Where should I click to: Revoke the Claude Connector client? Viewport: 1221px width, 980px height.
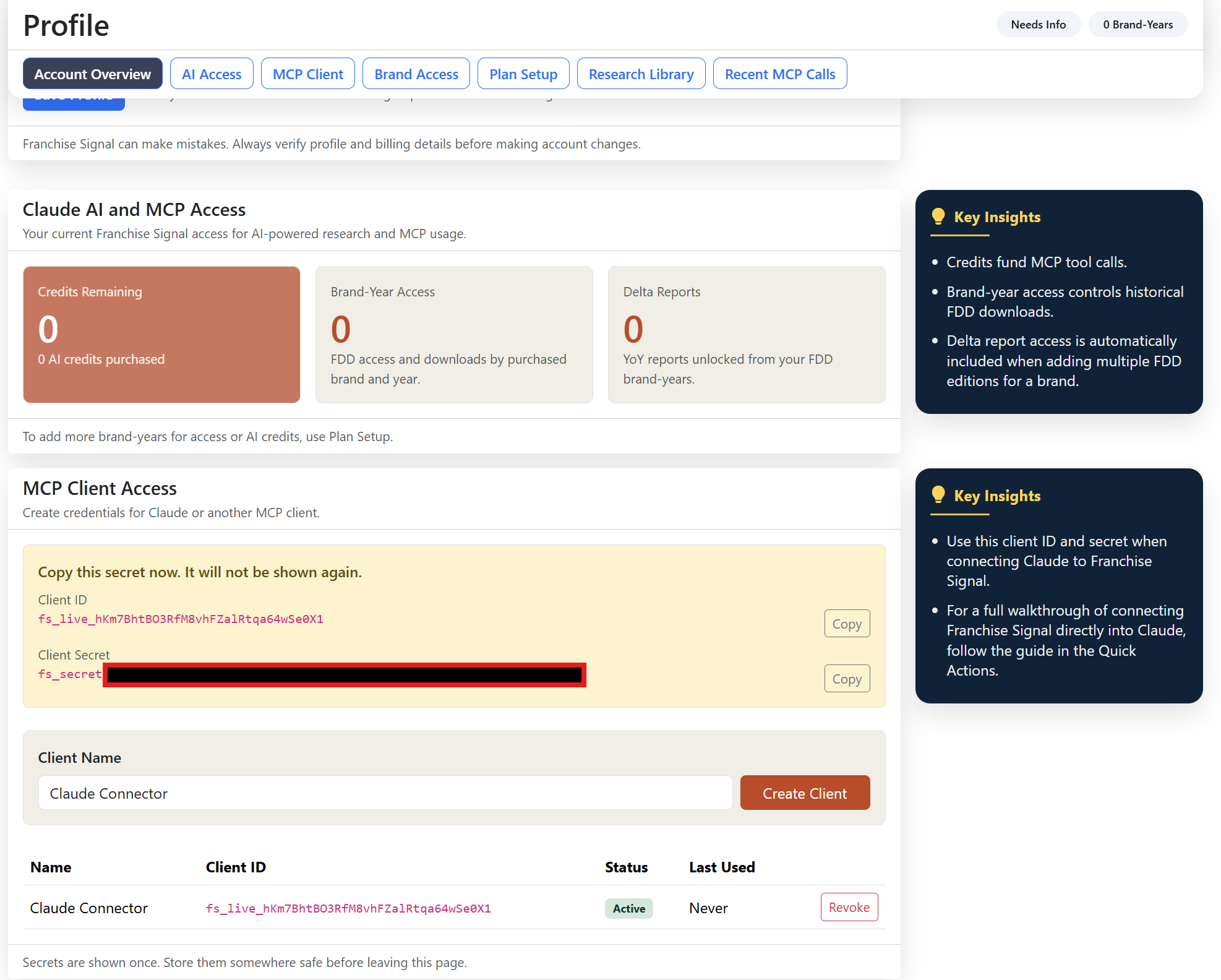tap(849, 907)
